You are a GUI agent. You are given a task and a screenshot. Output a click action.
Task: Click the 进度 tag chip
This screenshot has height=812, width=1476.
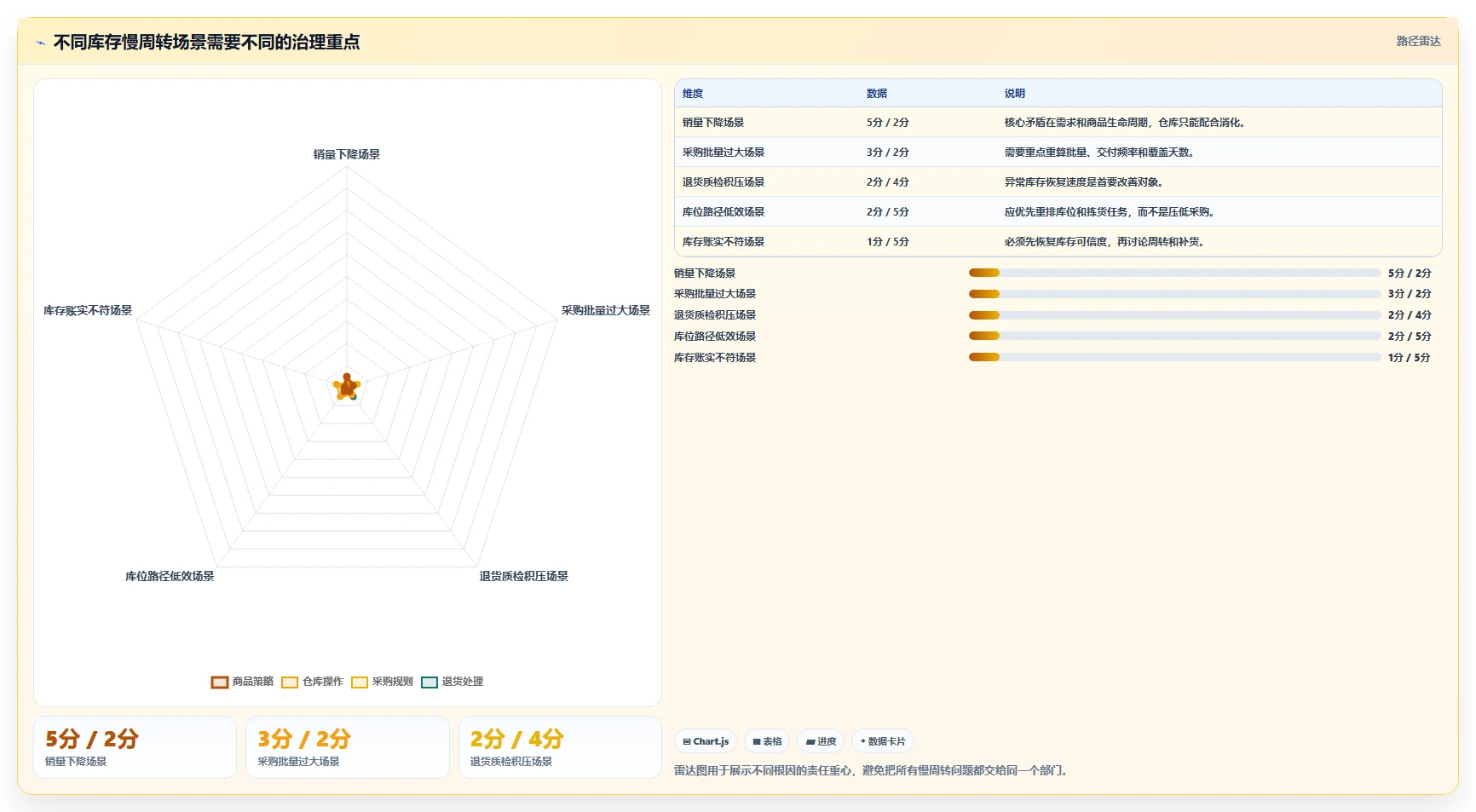[821, 741]
